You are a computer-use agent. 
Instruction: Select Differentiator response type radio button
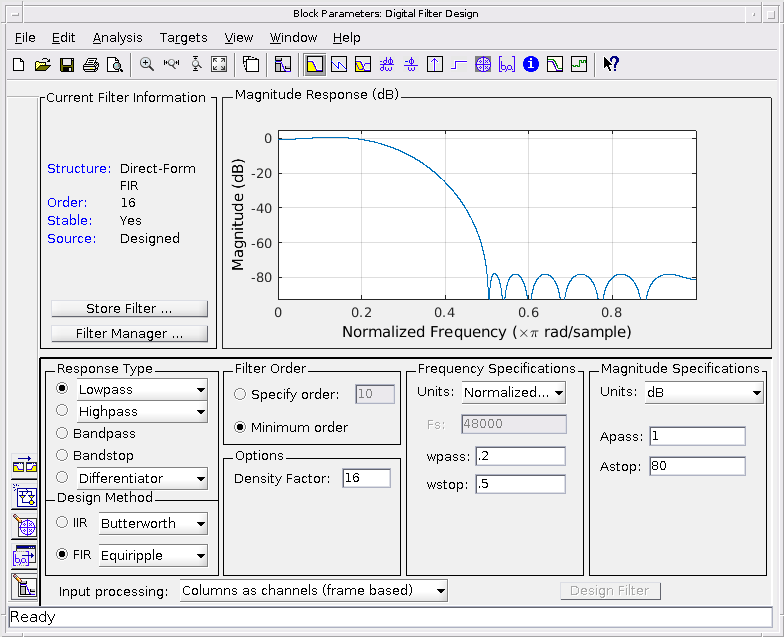[62, 478]
